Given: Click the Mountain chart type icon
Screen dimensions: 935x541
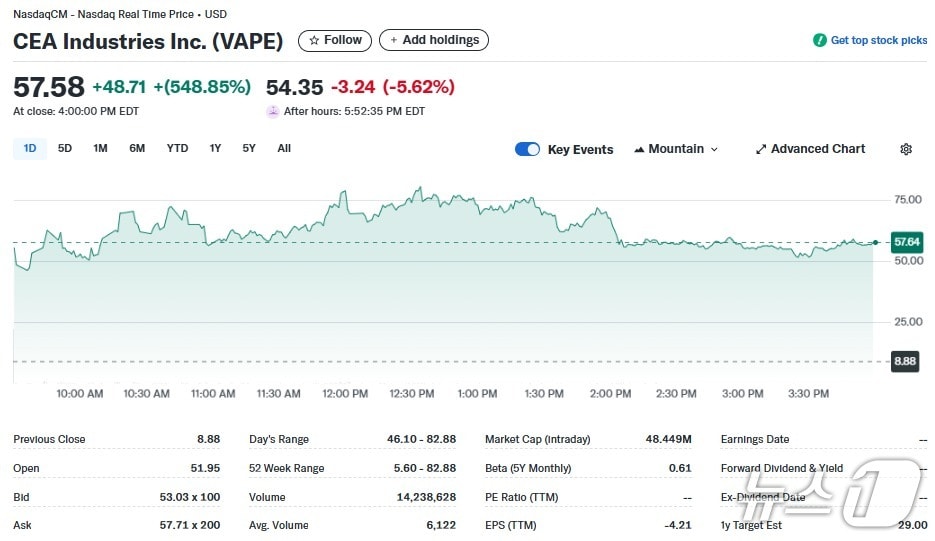Looking at the screenshot, I should coord(640,149).
